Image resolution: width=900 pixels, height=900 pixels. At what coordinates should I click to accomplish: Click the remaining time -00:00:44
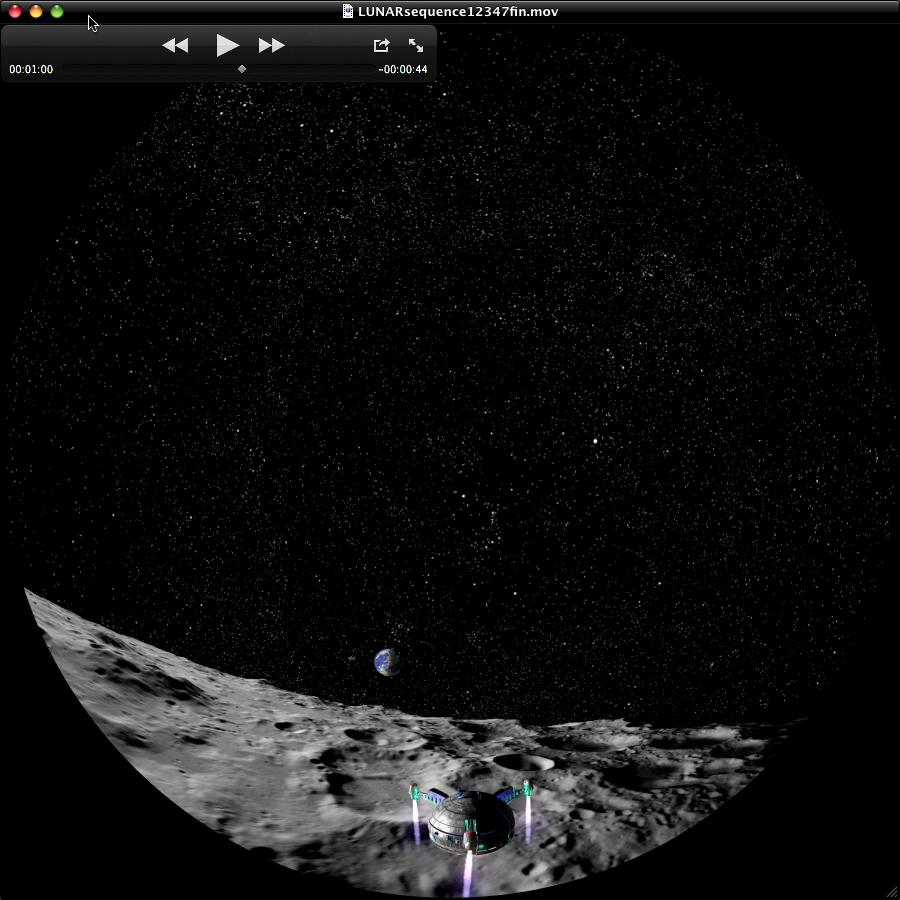(x=403, y=69)
